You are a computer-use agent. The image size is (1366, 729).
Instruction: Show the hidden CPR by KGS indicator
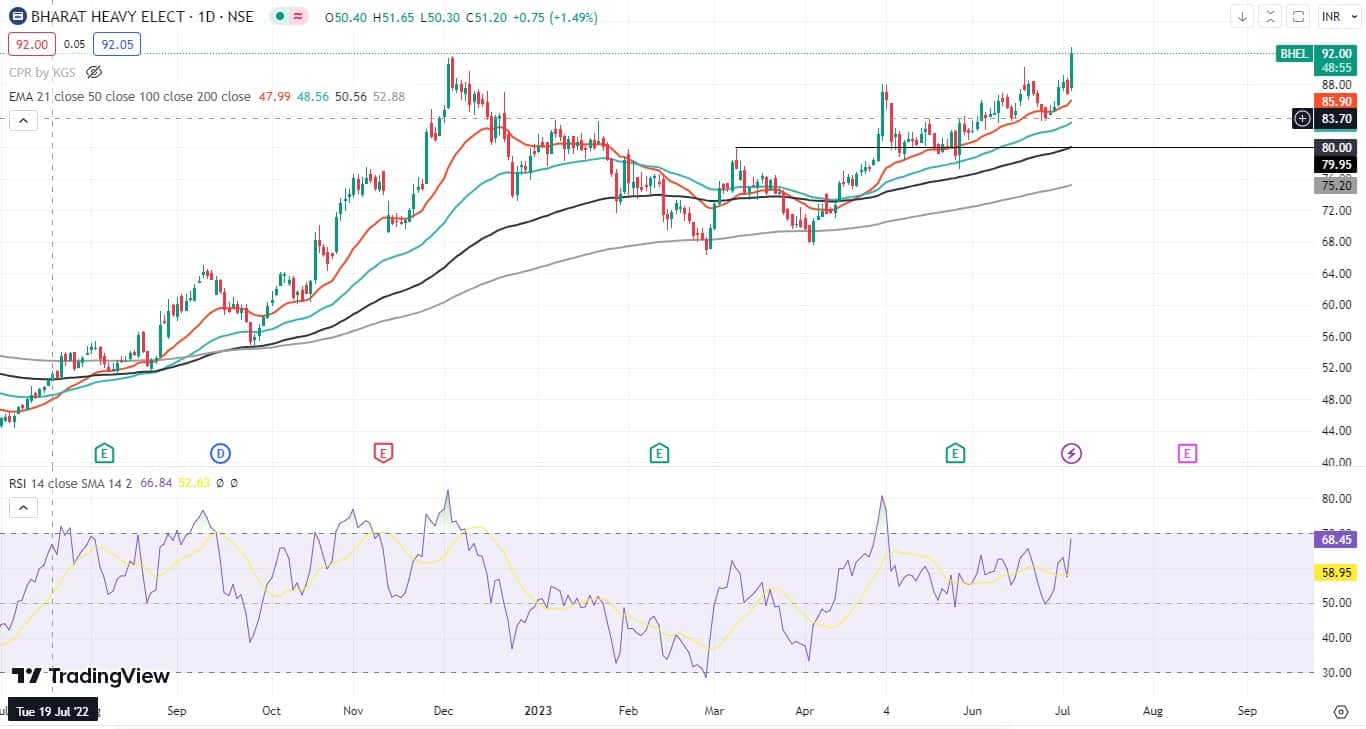(94, 72)
